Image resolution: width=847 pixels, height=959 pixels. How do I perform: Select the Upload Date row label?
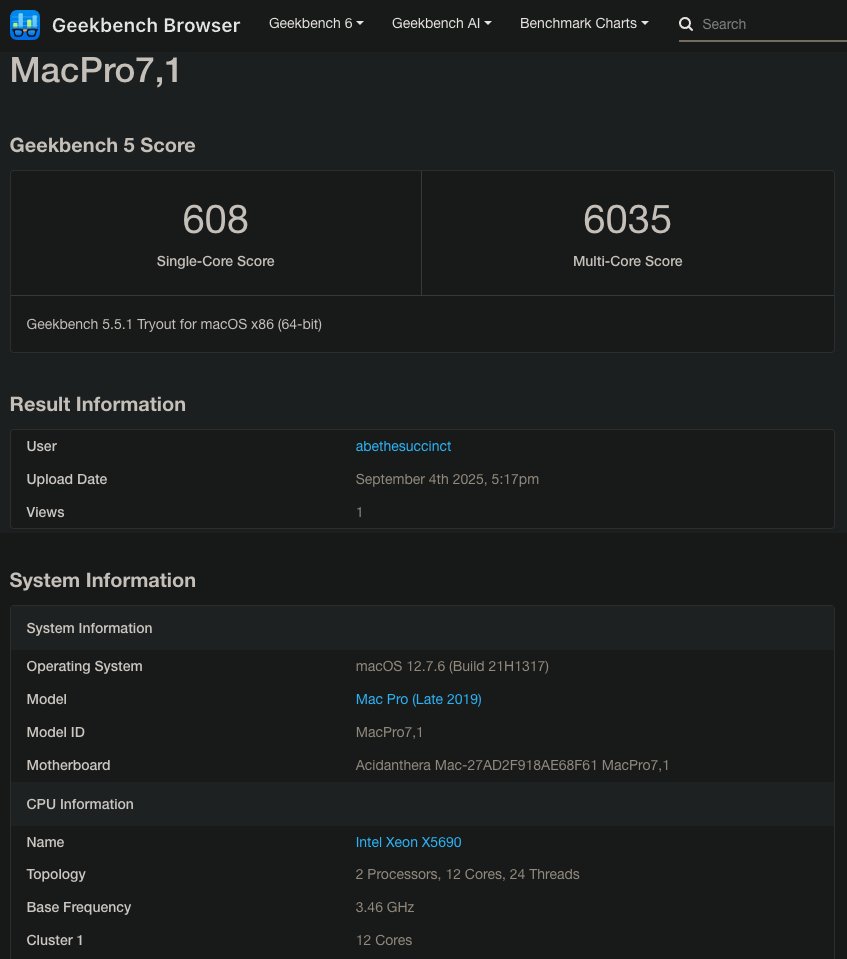[67, 480]
